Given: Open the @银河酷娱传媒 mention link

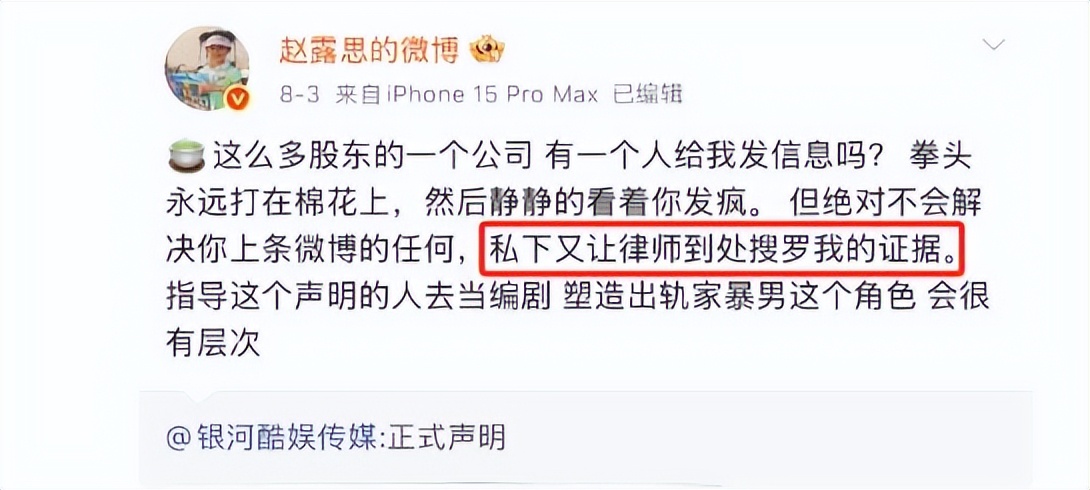Looking at the screenshot, I should (x=275, y=438).
